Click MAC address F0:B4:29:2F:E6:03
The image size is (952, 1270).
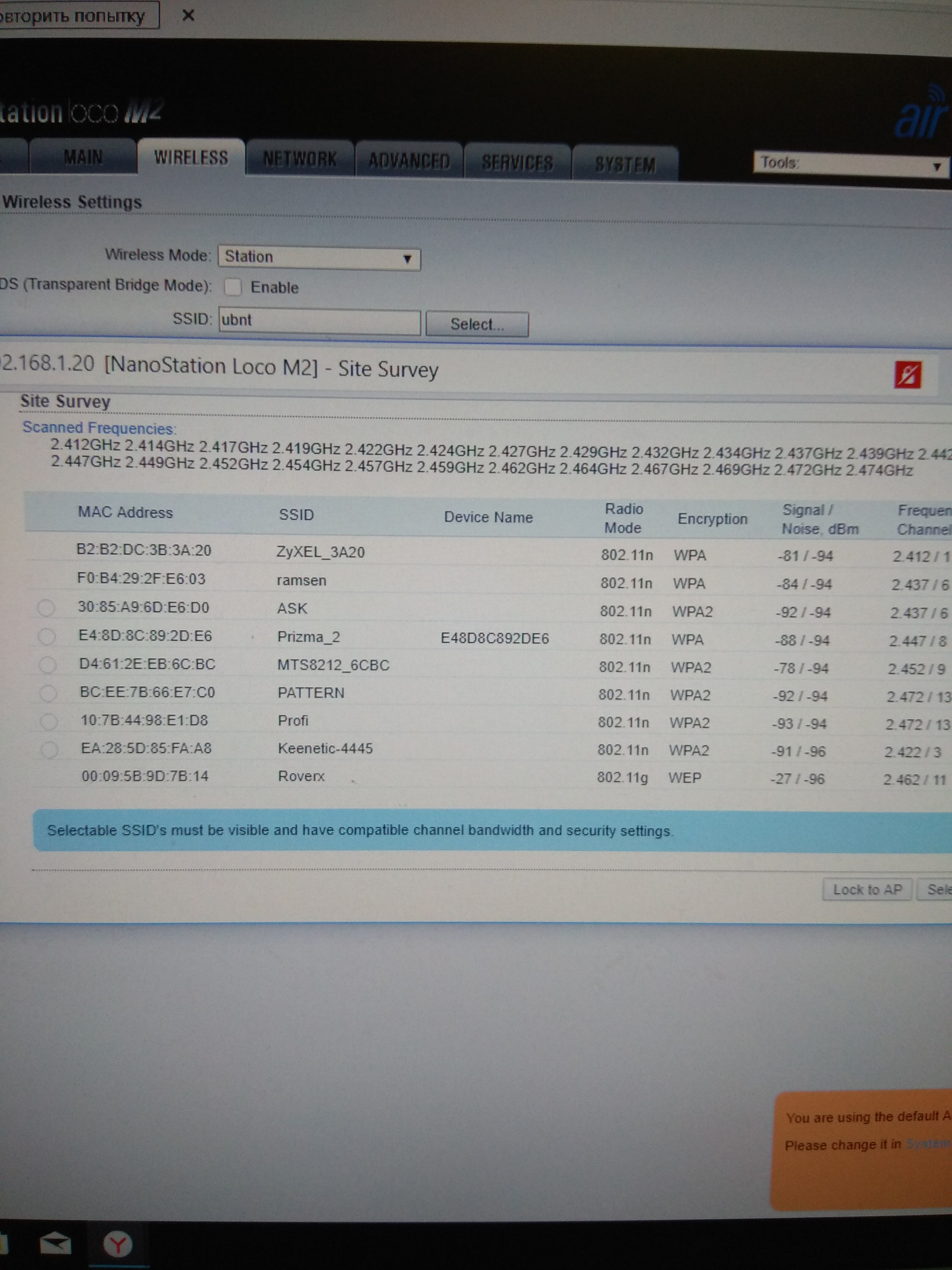[141, 578]
